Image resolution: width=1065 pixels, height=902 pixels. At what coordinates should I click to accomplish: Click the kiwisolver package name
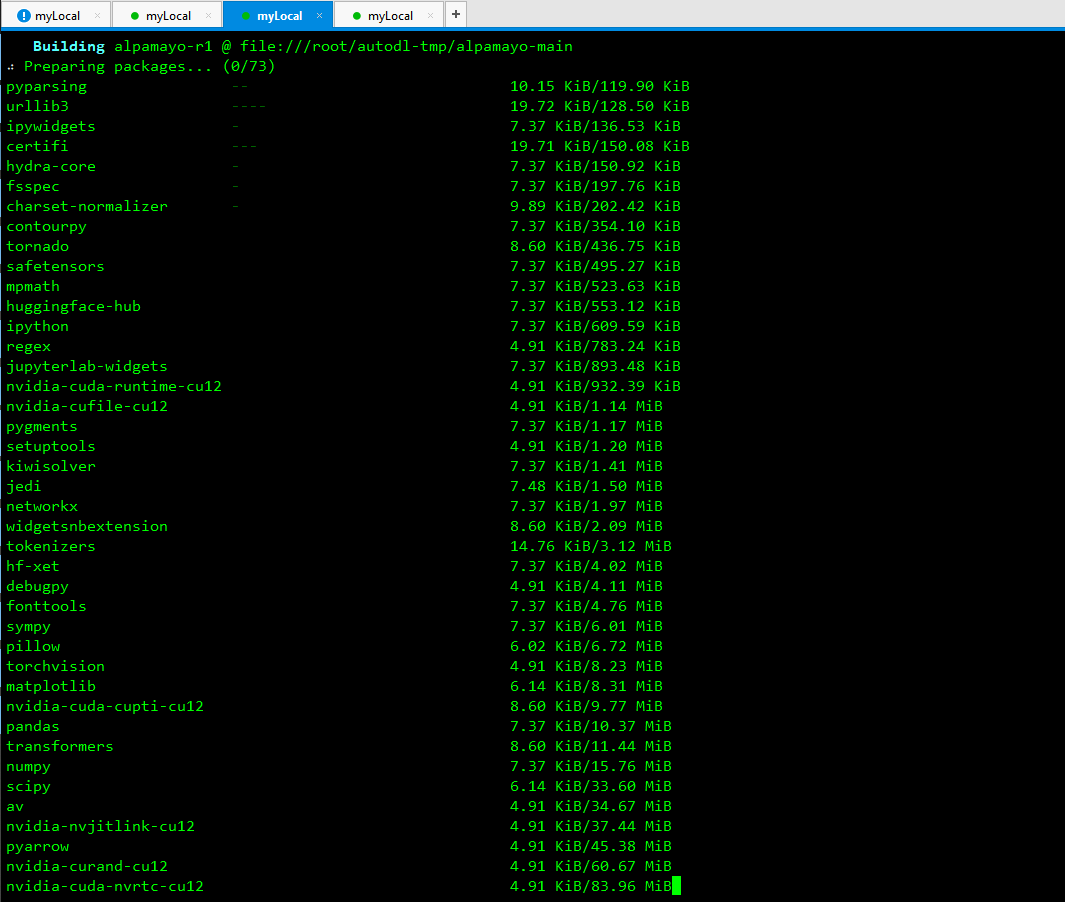[51, 466]
